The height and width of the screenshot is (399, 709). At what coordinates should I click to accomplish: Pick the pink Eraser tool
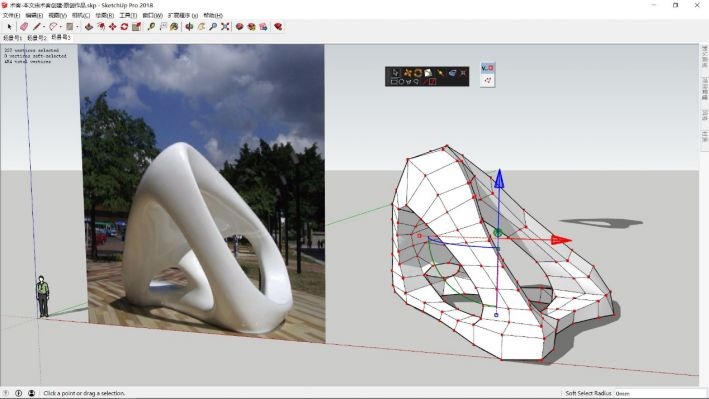tap(24, 27)
